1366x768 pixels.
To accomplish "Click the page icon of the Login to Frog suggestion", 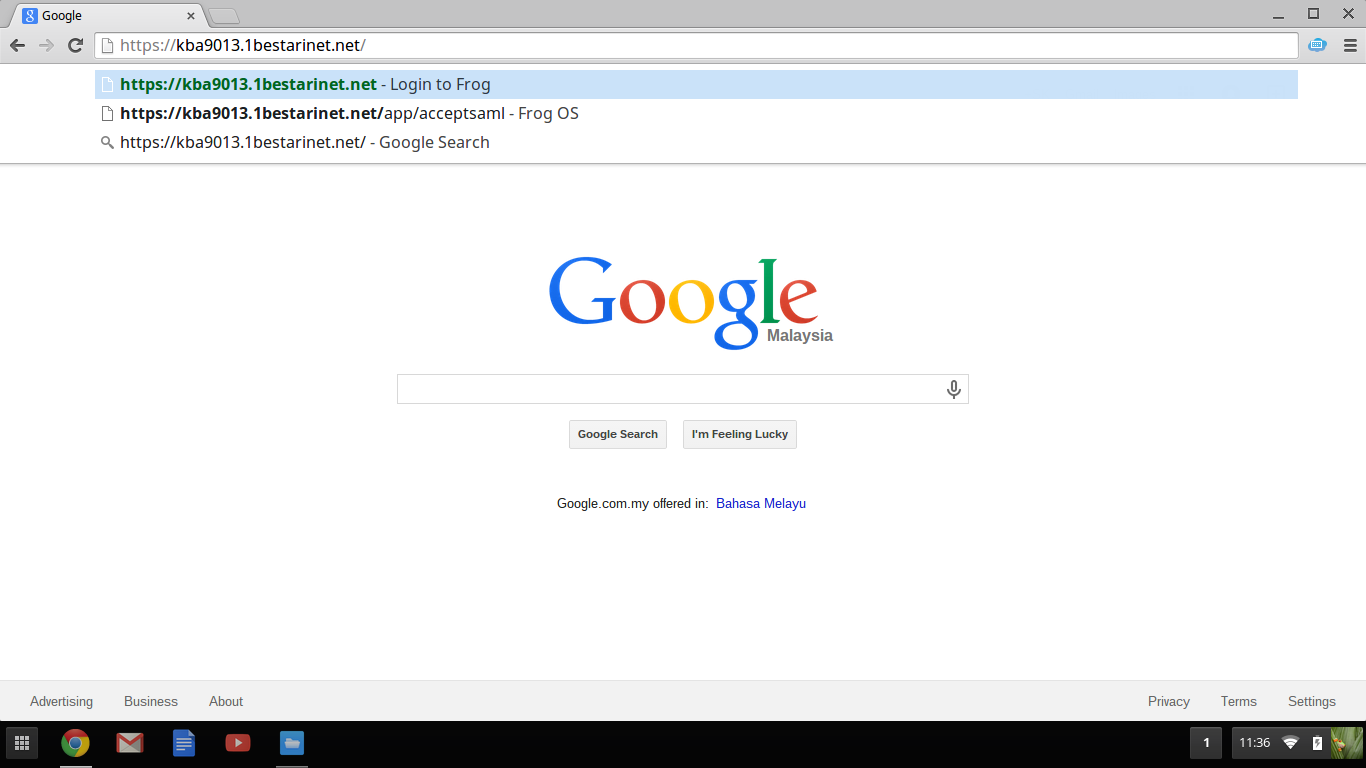I will click(107, 85).
